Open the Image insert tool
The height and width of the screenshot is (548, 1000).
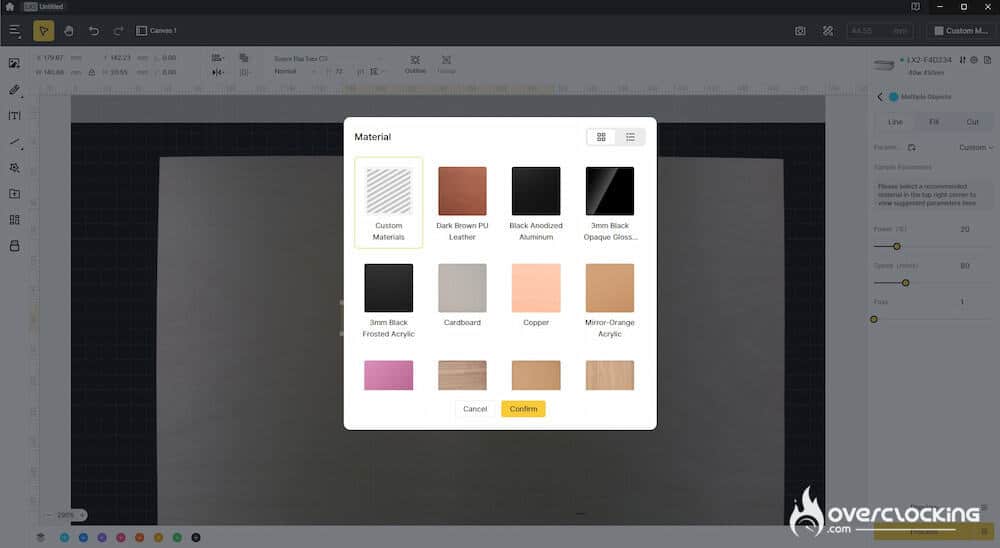14,63
